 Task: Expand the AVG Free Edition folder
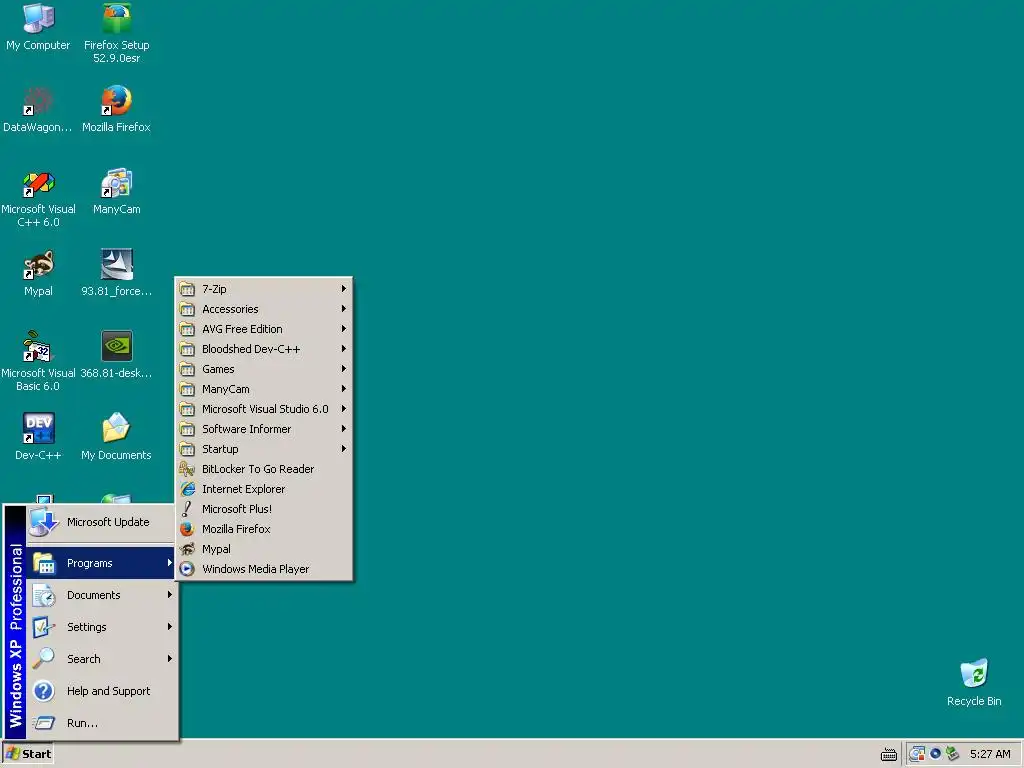264,329
